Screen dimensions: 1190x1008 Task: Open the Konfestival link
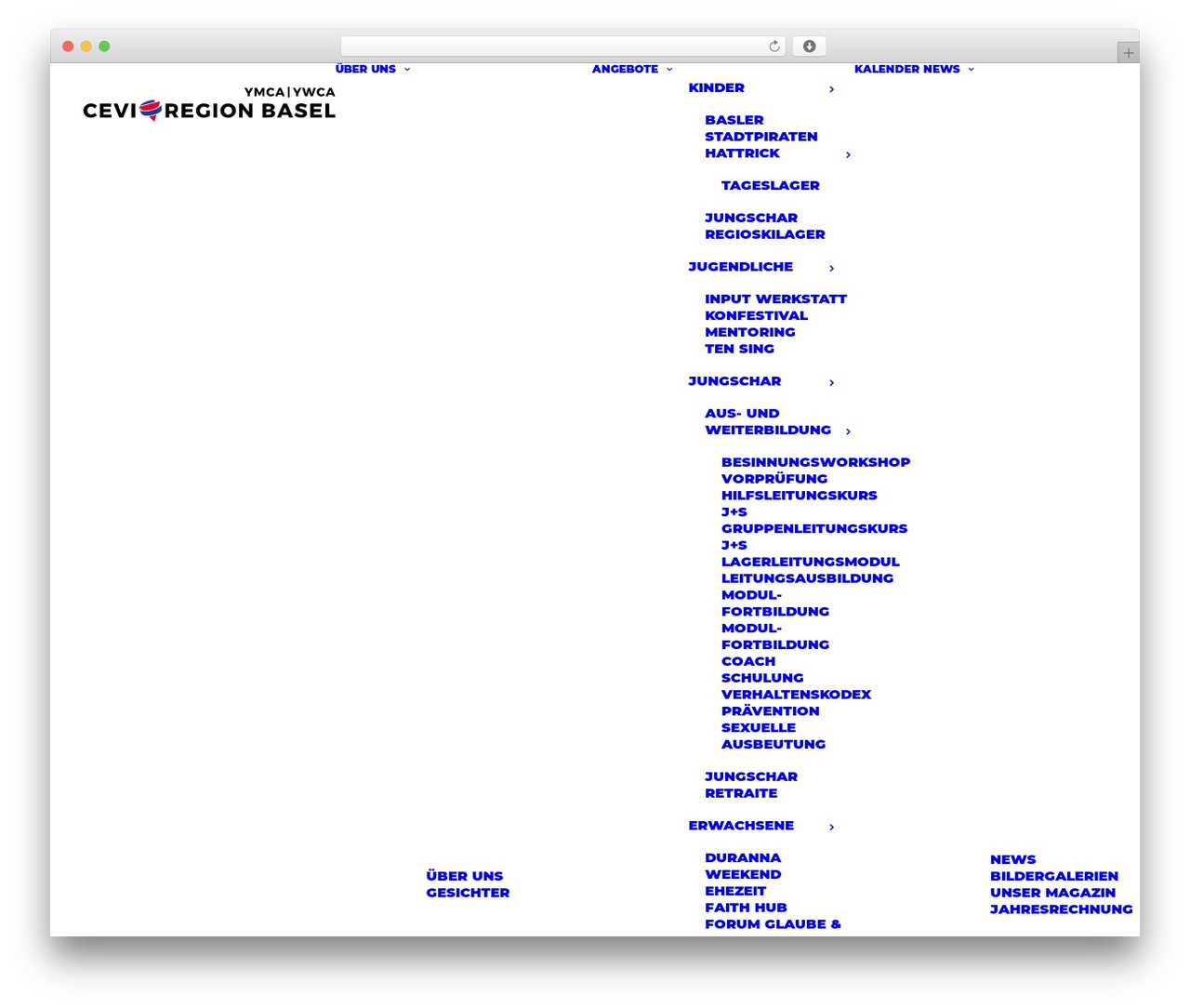click(x=756, y=316)
